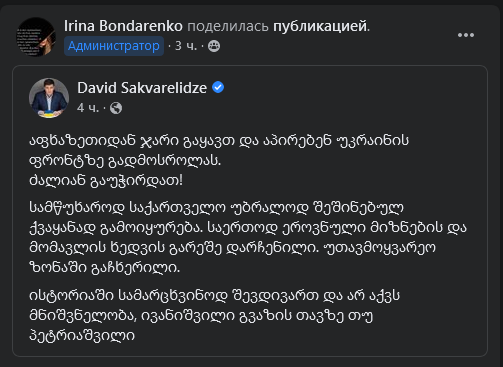Image resolution: width=503 pixels, height=367 pixels.
Task: Open the "3 ч." timestamp link
Action: coord(186,46)
